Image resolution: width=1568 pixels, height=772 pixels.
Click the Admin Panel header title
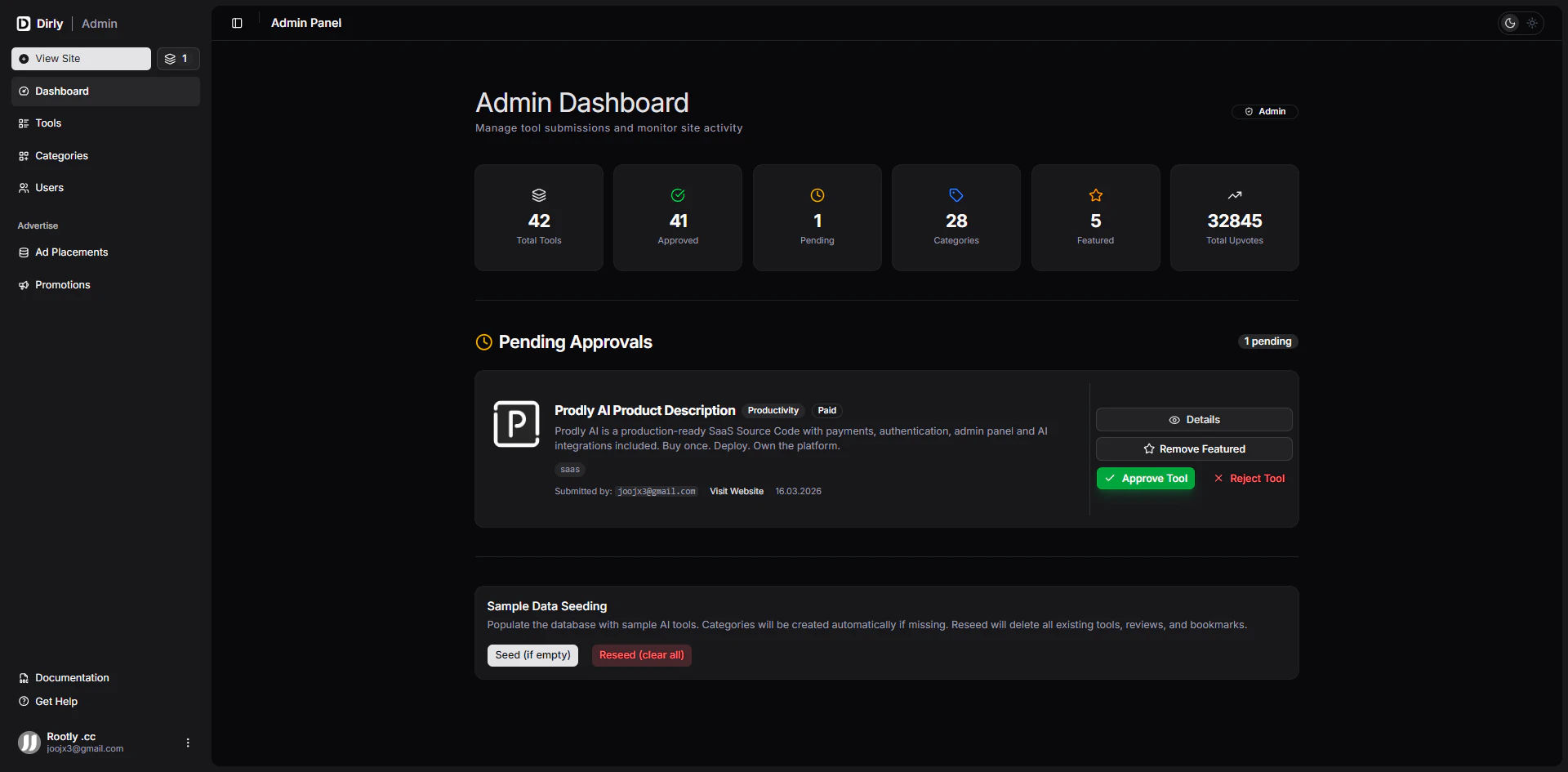point(306,23)
